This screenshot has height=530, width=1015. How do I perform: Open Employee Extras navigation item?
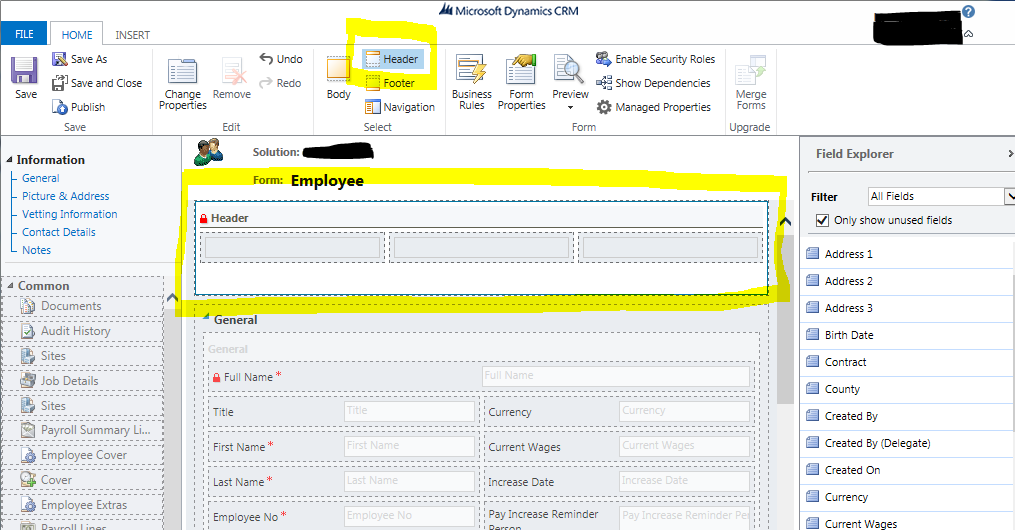coord(83,505)
